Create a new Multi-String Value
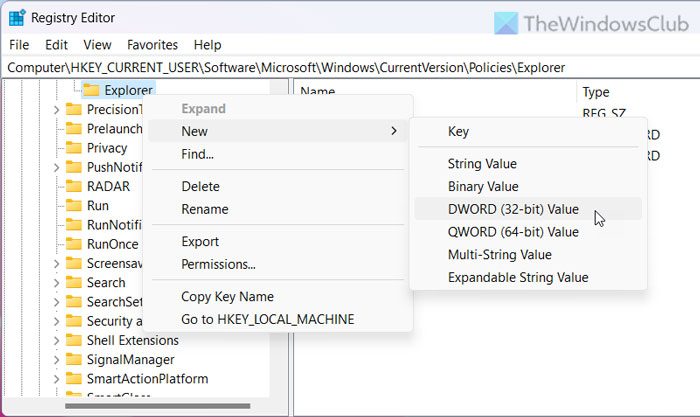The width and height of the screenshot is (700, 417). [x=528, y=254]
